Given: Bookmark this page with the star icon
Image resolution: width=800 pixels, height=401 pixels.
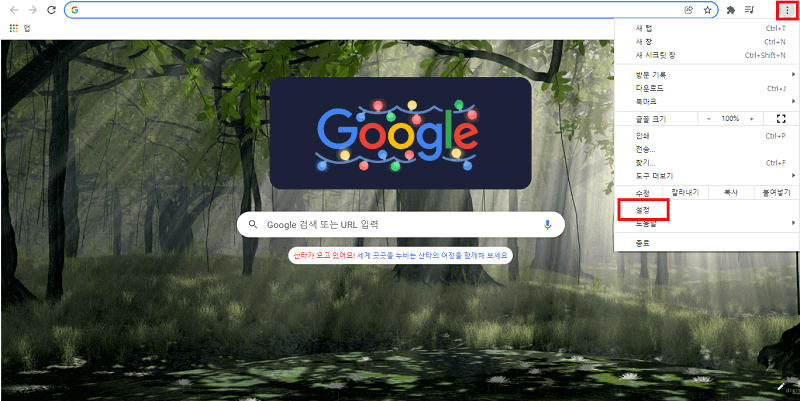Looking at the screenshot, I should (x=707, y=10).
